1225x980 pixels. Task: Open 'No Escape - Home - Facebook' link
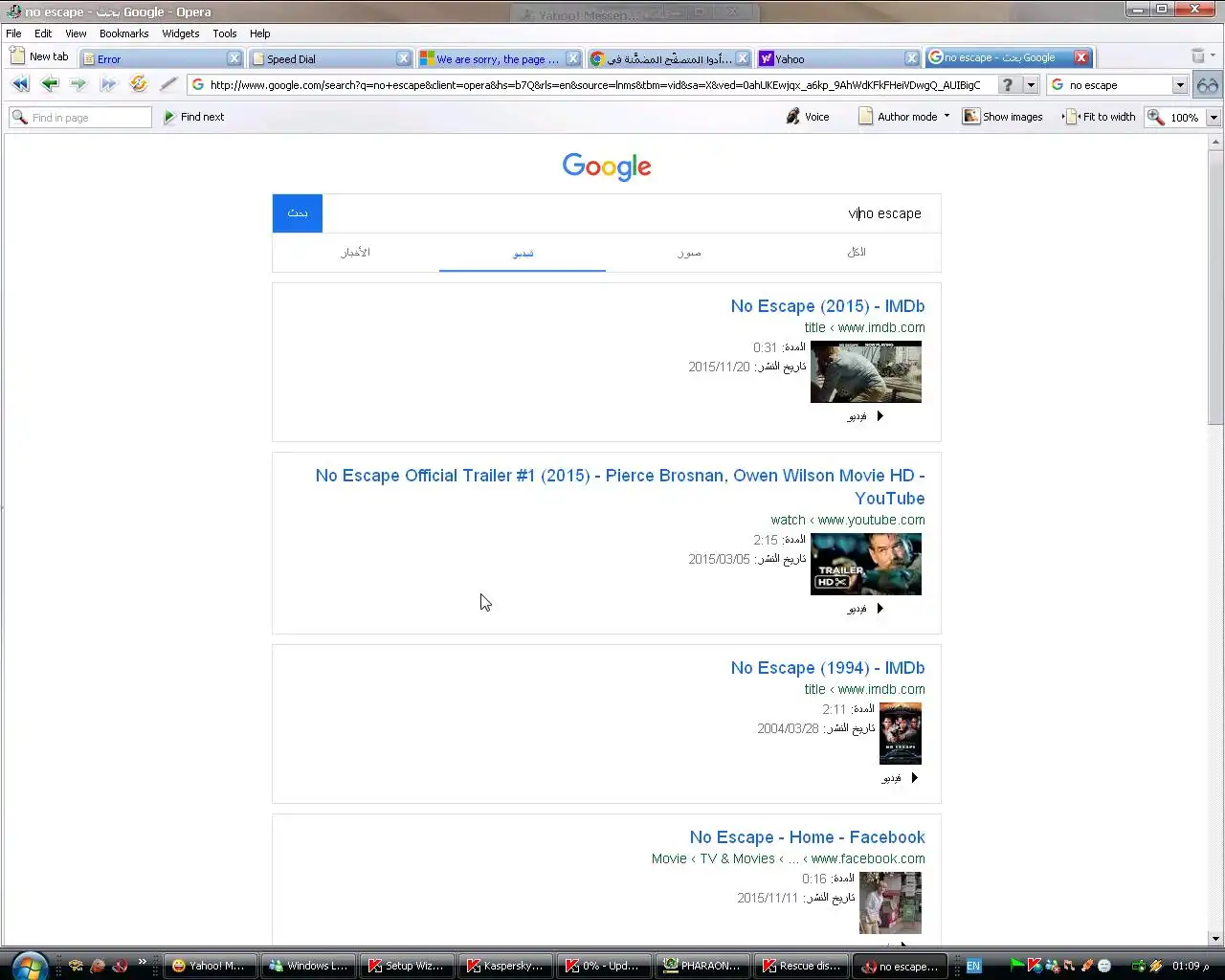808,837
